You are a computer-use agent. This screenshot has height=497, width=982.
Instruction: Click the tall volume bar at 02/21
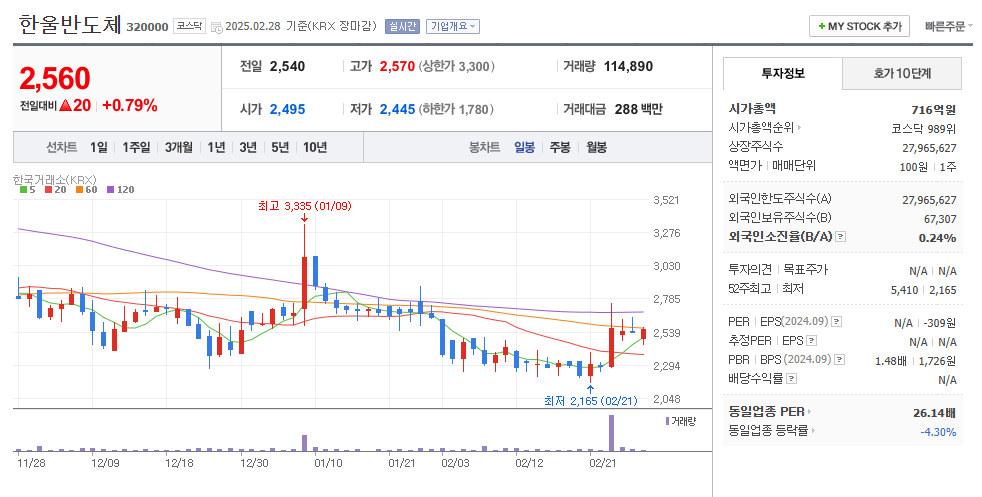[x=611, y=433]
